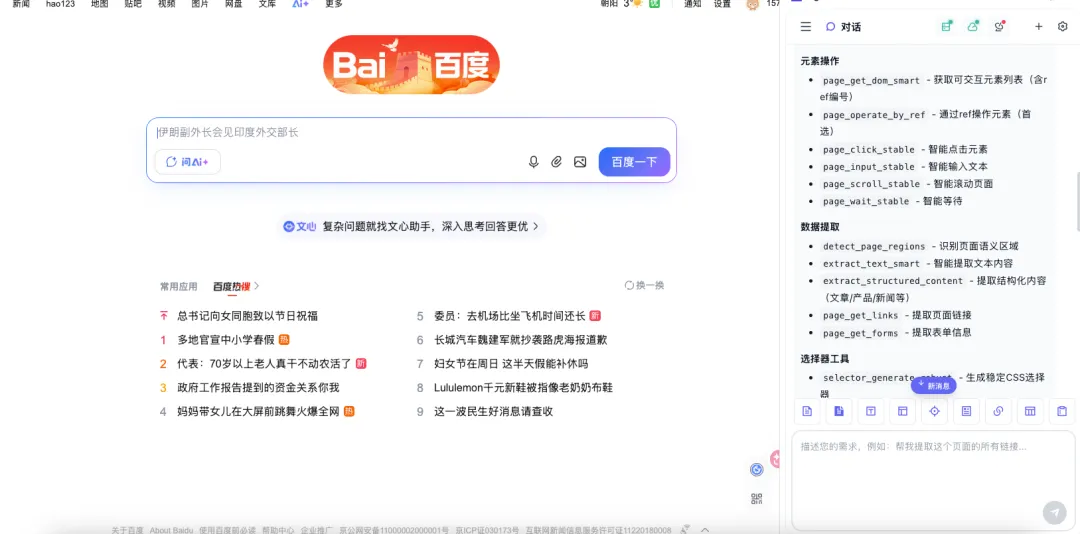Click the blue circular assistant icon above QR code

coord(757,469)
